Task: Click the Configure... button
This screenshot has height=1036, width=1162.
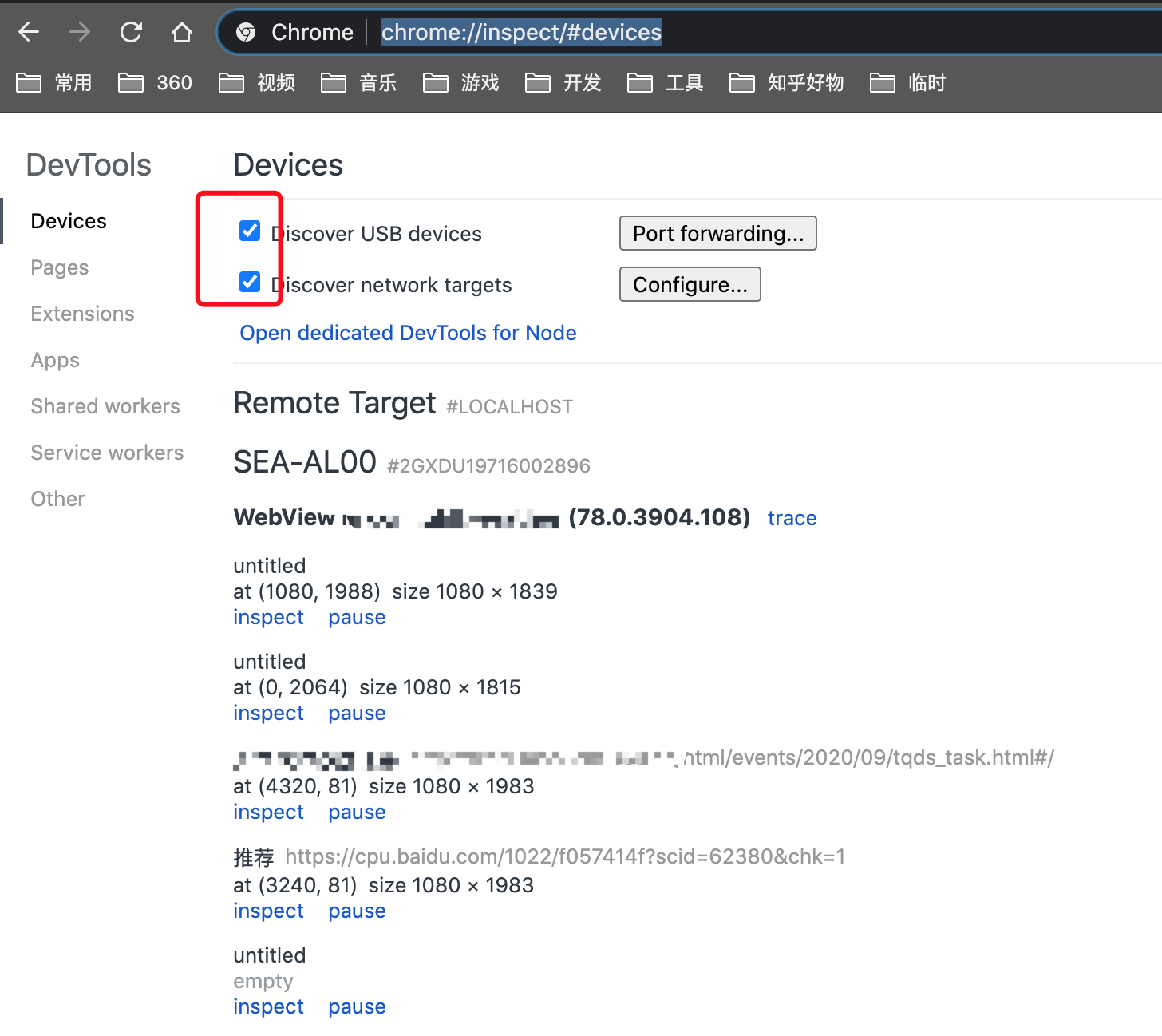Action: pyautogui.click(x=690, y=284)
